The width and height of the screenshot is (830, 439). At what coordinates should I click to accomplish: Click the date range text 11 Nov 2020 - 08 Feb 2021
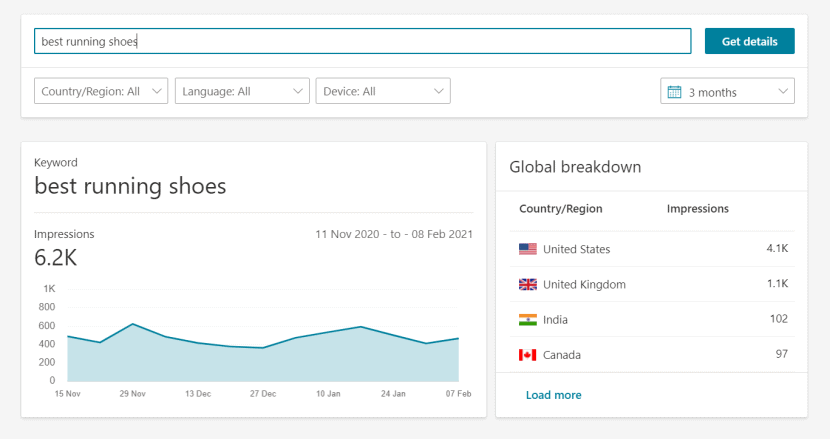[x=394, y=234]
